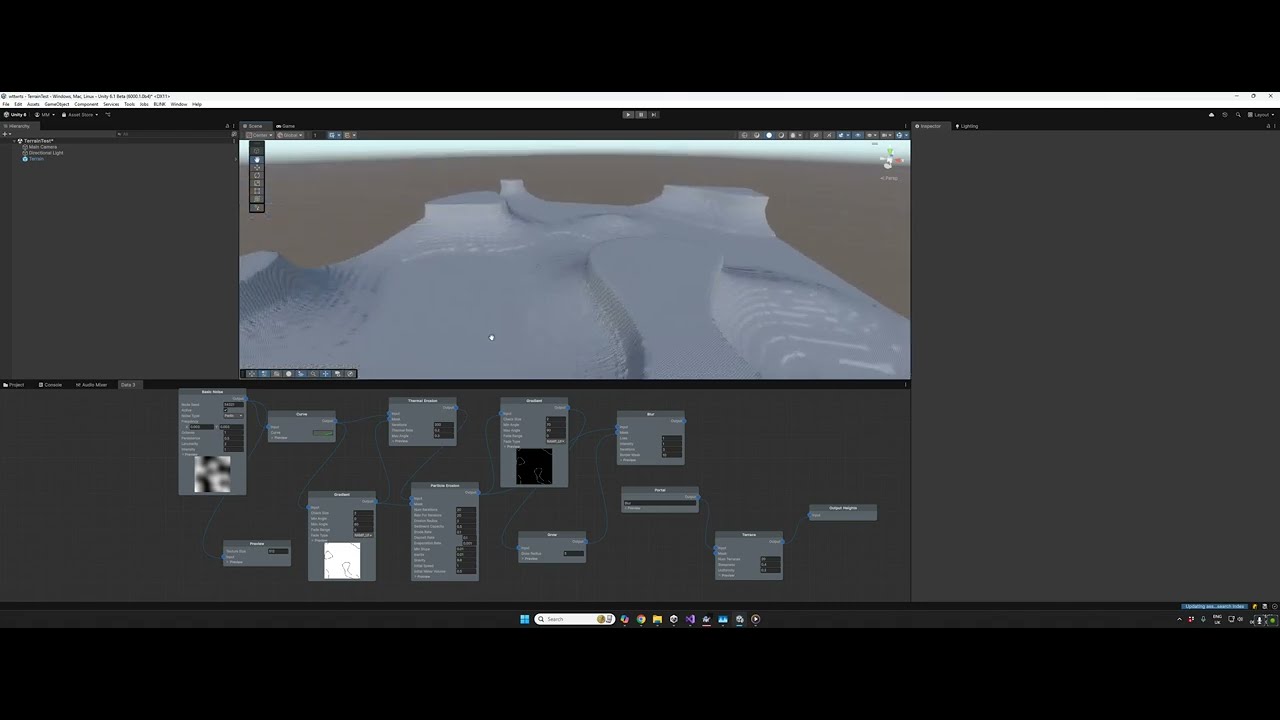Click the Node Seed field in Basic Noise
Image resolution: width=1280 pixels, height=720 pixels.
point(232,405)
